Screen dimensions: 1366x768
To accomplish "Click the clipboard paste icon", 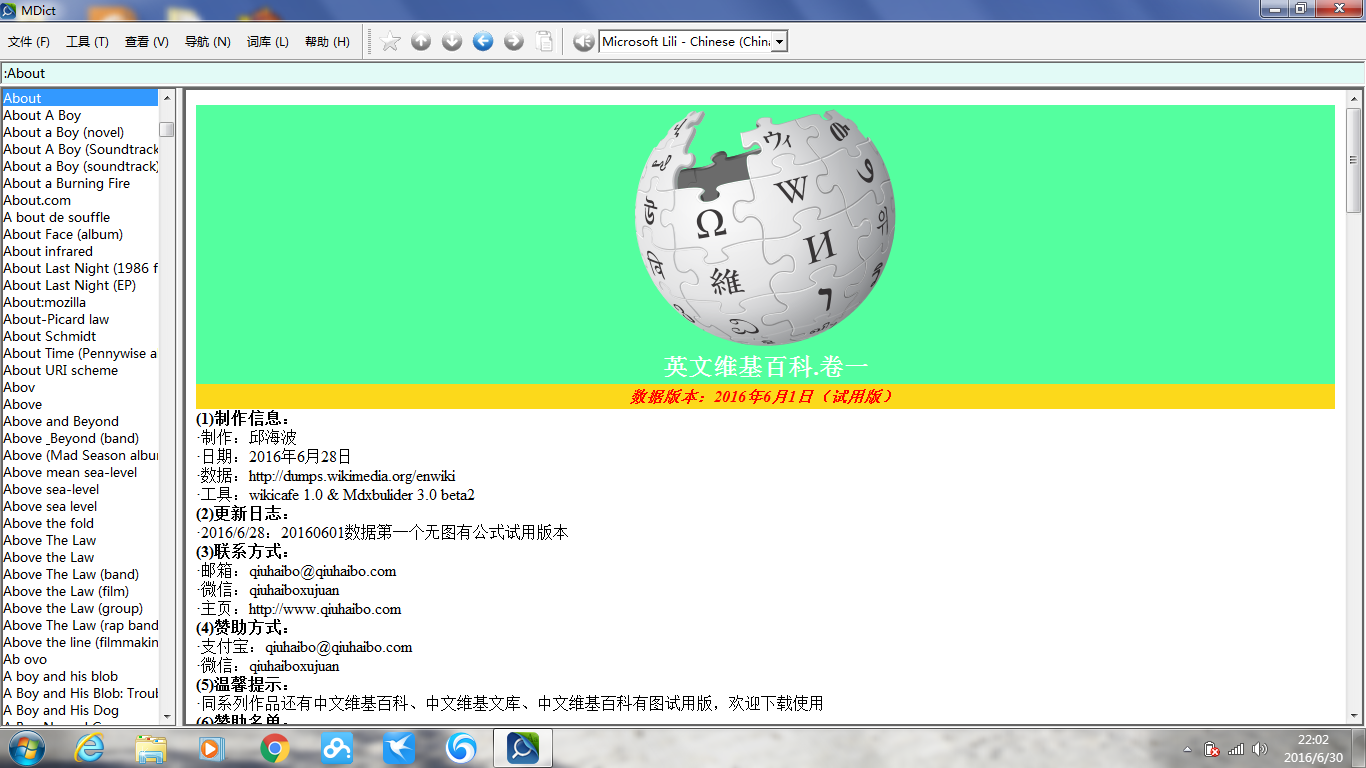I will [545, 41].
